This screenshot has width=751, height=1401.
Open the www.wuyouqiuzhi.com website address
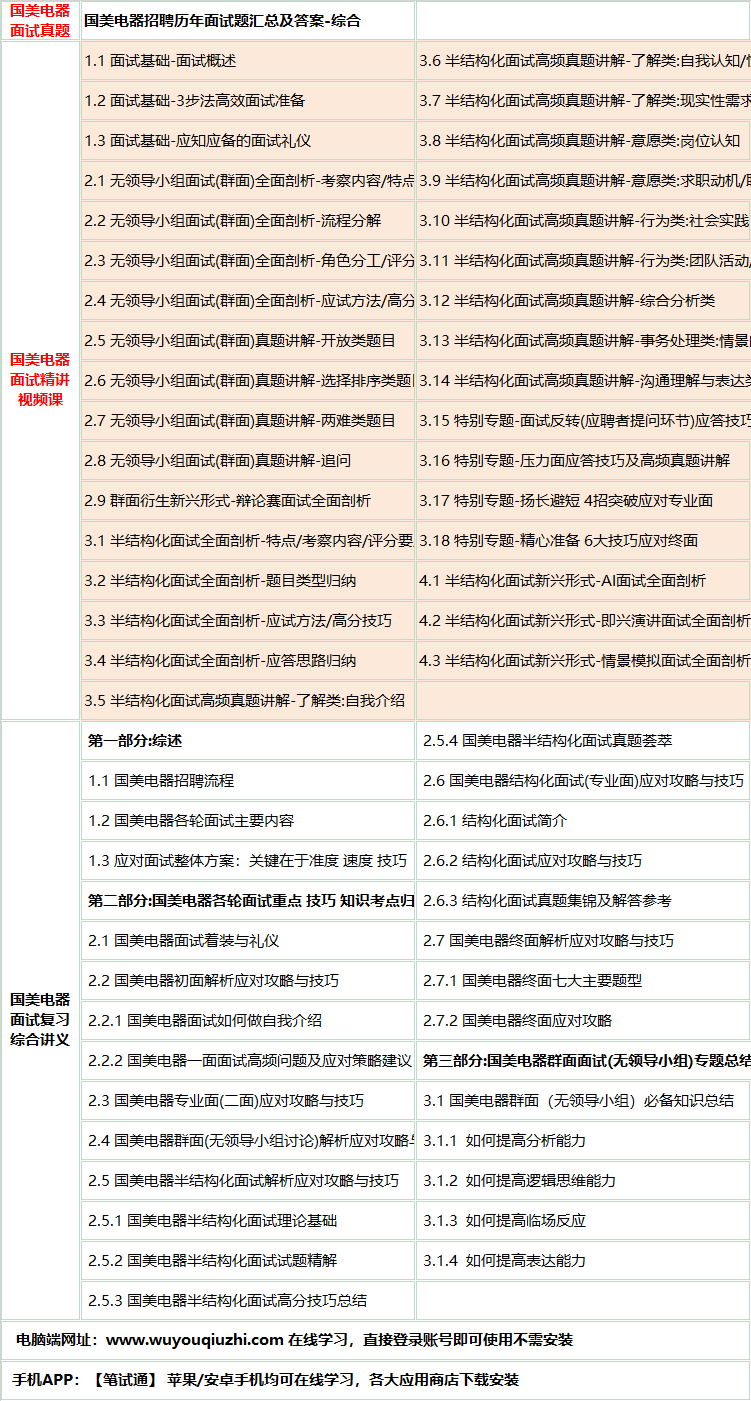pos(195,1340)
